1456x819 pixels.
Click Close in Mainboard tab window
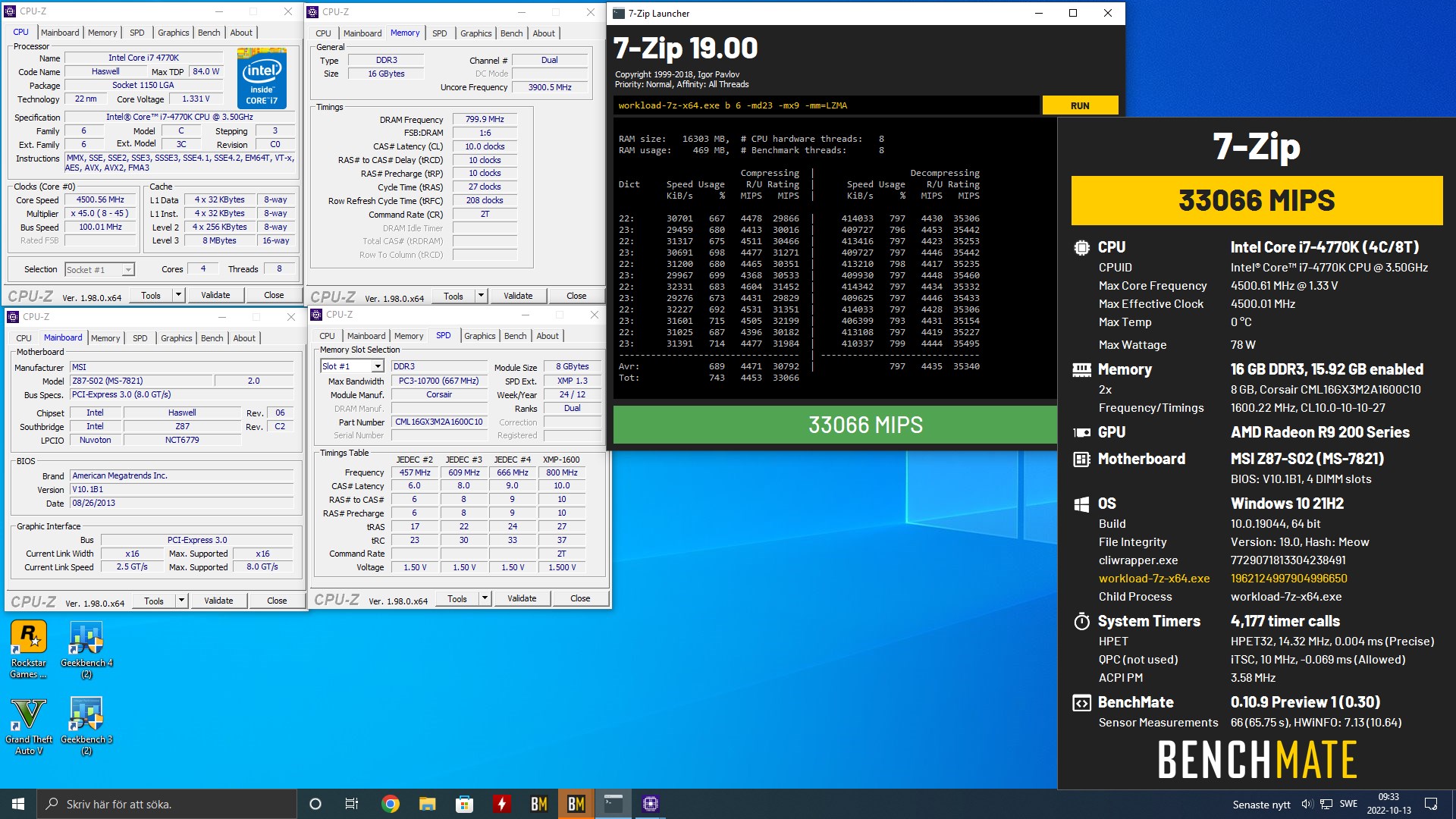277,601
